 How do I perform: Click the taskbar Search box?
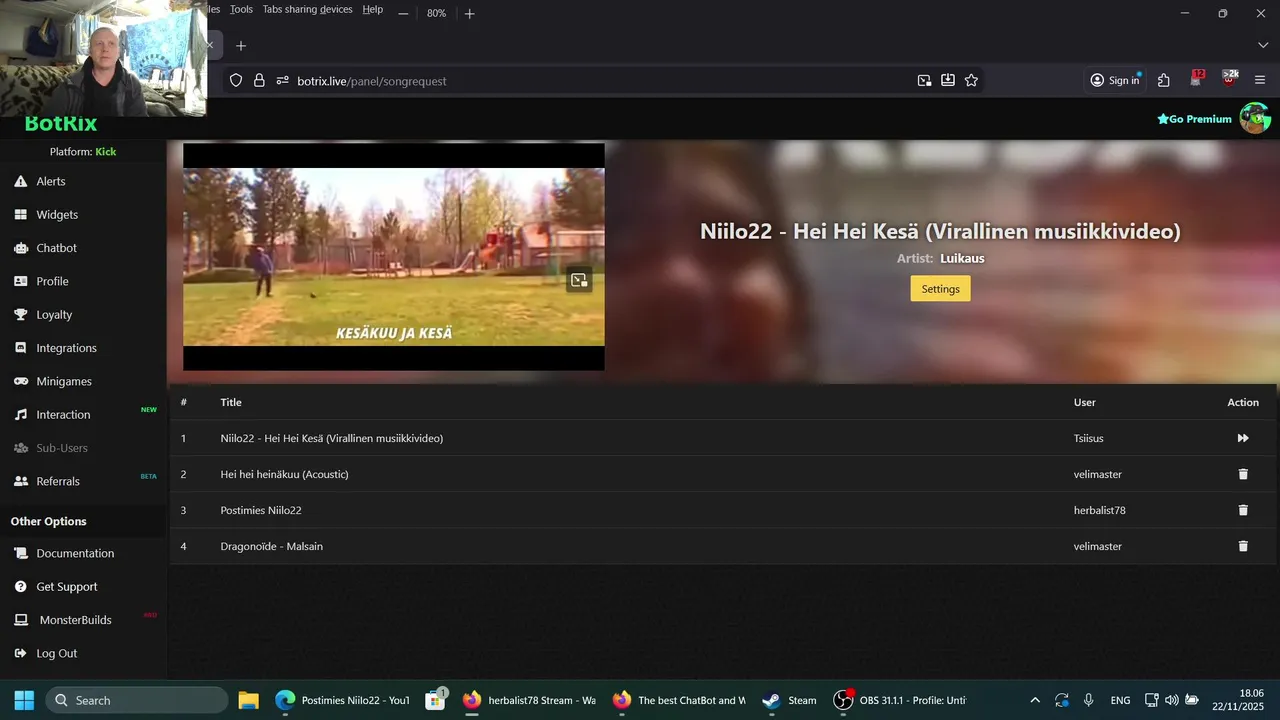point(137,700)
